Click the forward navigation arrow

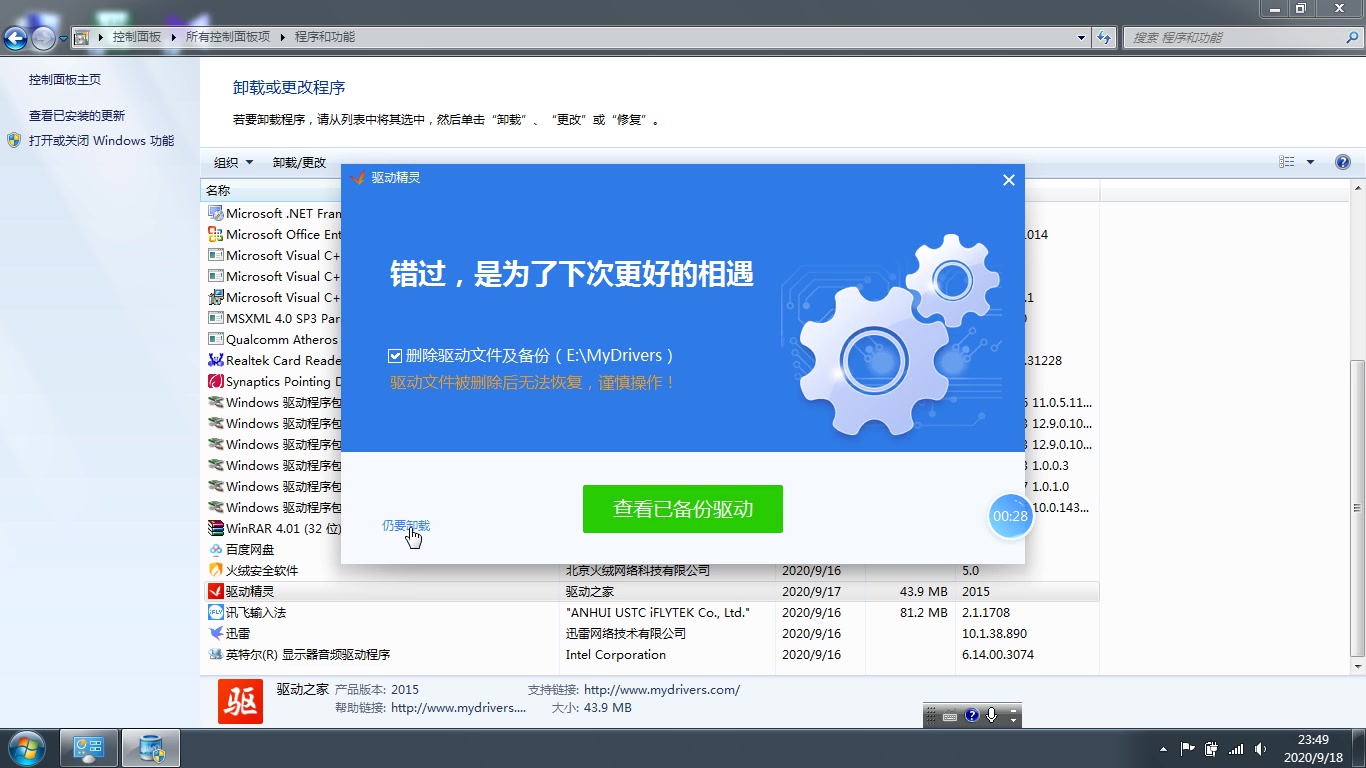tap(43, 38)
